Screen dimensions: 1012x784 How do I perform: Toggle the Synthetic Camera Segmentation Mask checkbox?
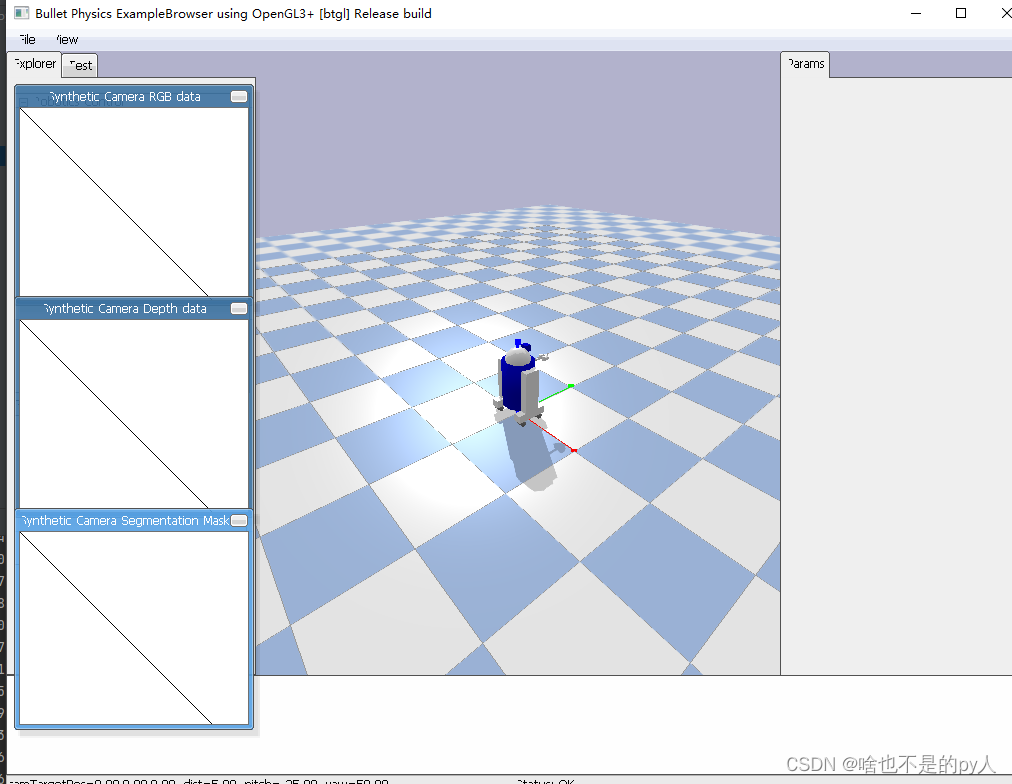pyautogui.click(x=238, y=520)
